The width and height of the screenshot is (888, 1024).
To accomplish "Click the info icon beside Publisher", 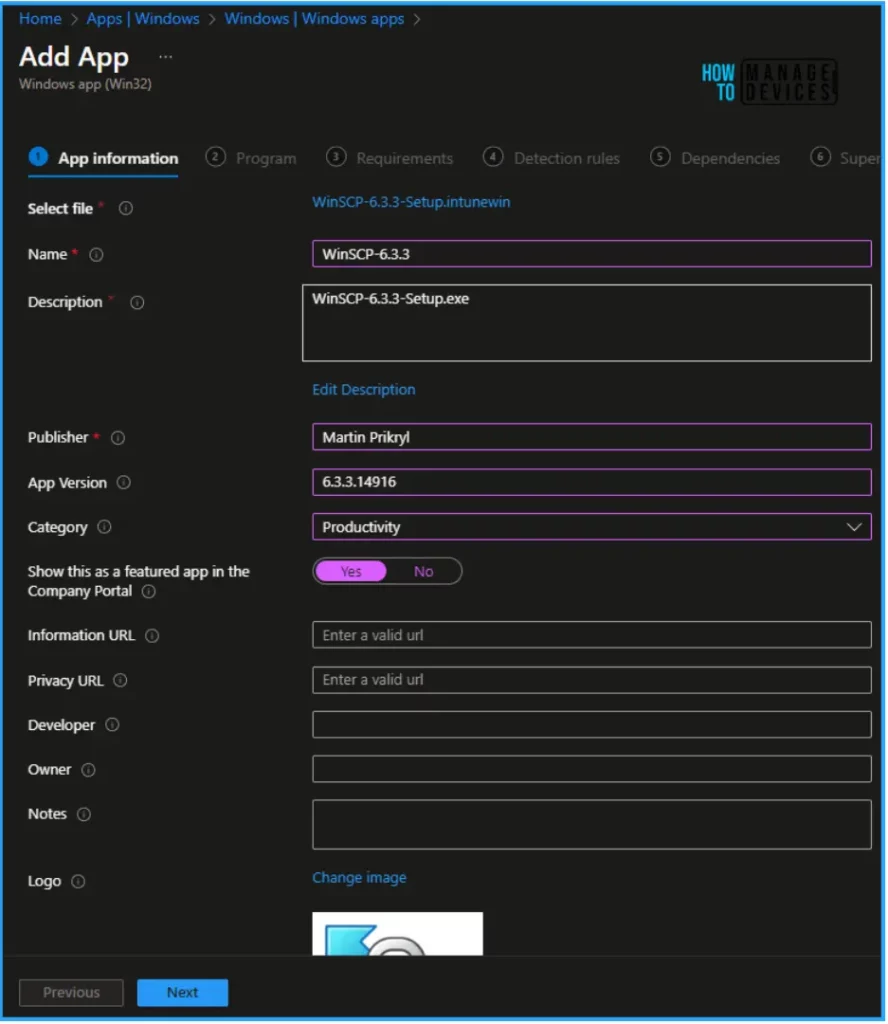I will pos(118,438).
